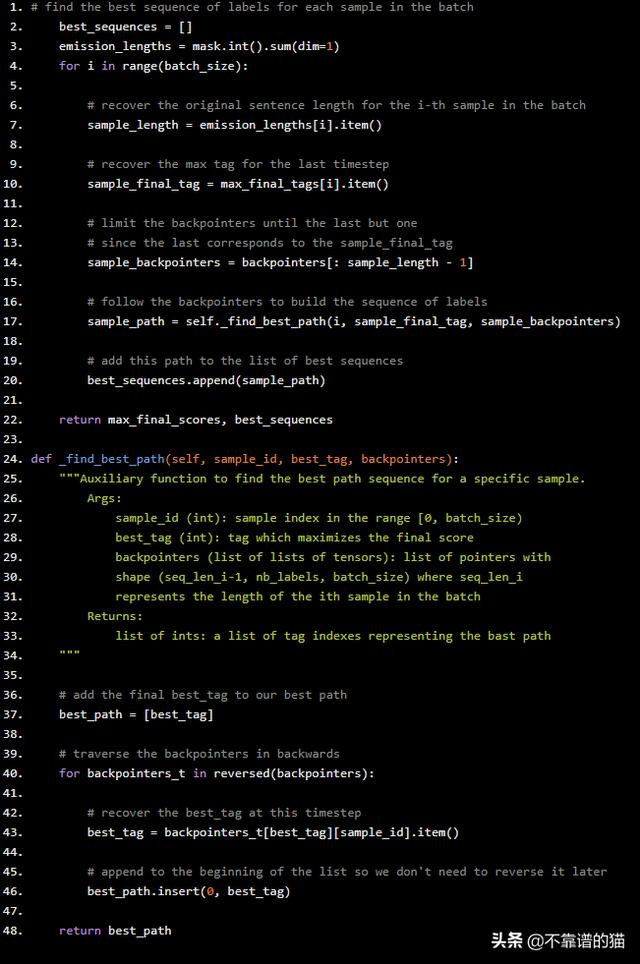Click line number 17.
The height and width of the screenshot is (964, 640).
pos(12,321)
